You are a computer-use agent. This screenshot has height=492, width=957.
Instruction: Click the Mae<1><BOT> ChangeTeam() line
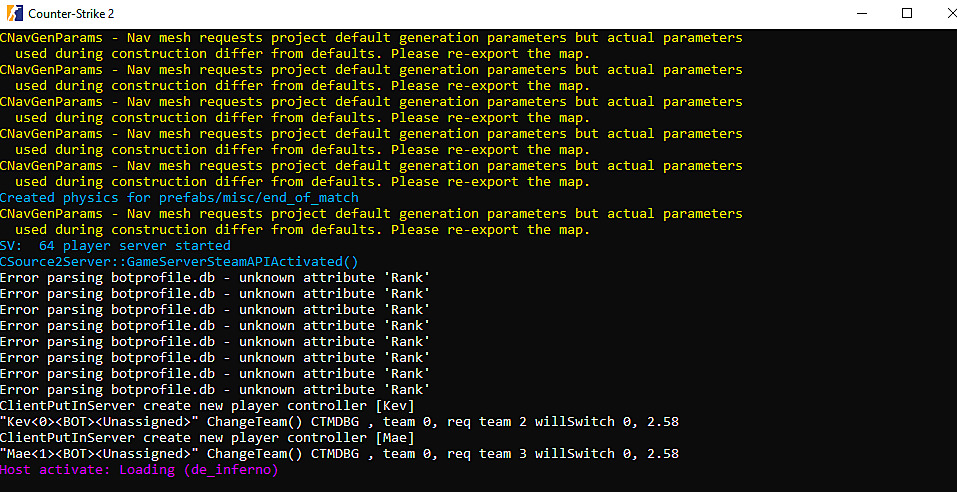point(339,454)
